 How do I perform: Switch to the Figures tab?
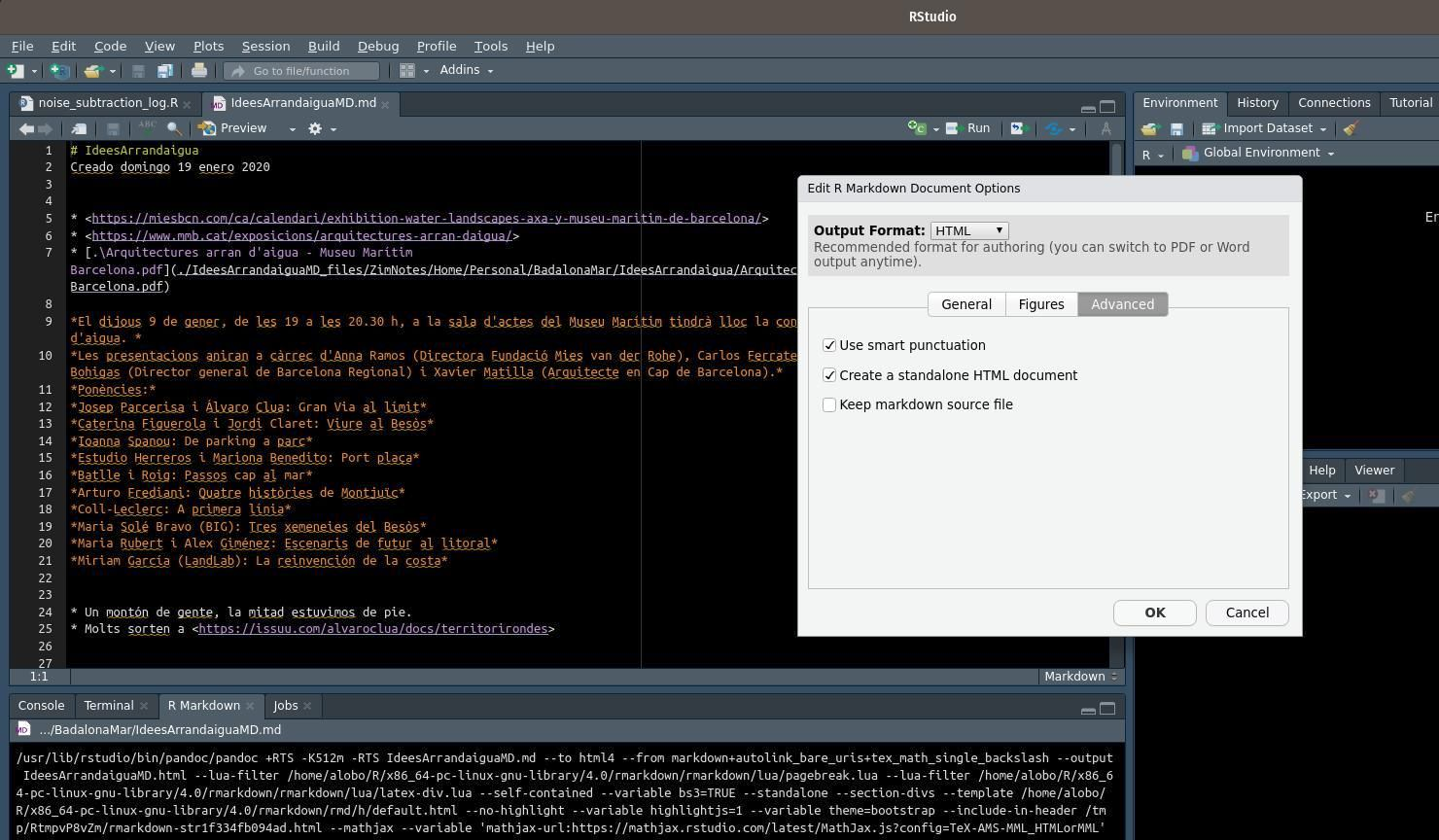pyautogui.click(x=1040, y=304)
